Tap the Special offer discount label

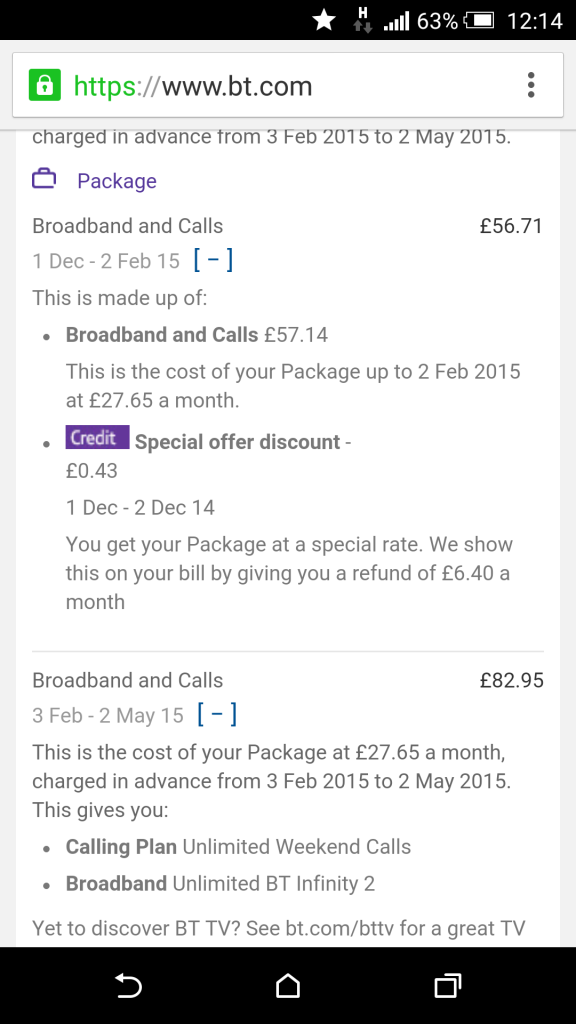238,442
